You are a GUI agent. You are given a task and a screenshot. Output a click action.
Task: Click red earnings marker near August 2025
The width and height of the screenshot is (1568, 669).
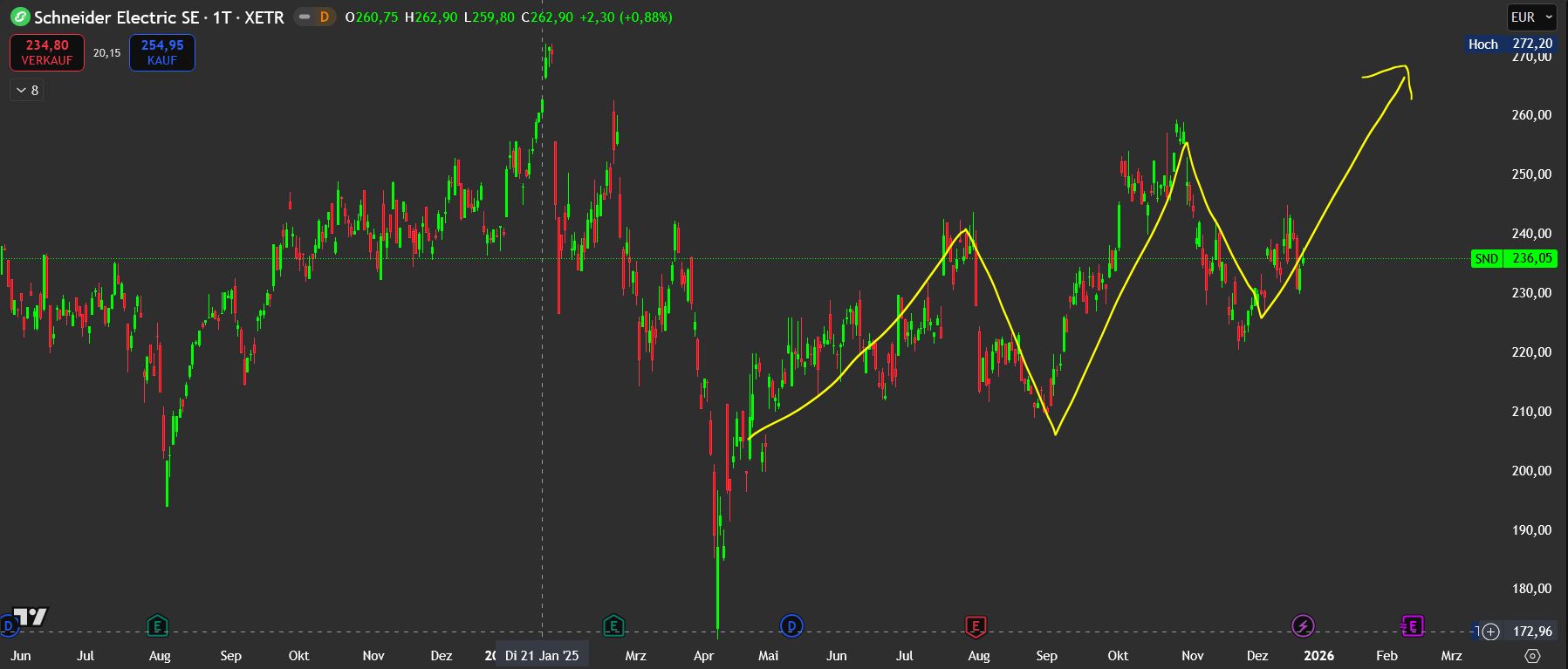[976, 625]
